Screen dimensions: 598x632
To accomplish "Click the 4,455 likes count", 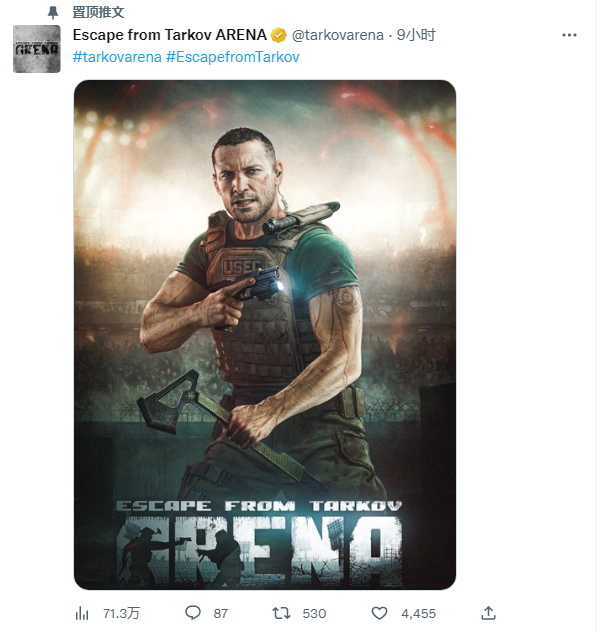I will click(x=418, y=613).
